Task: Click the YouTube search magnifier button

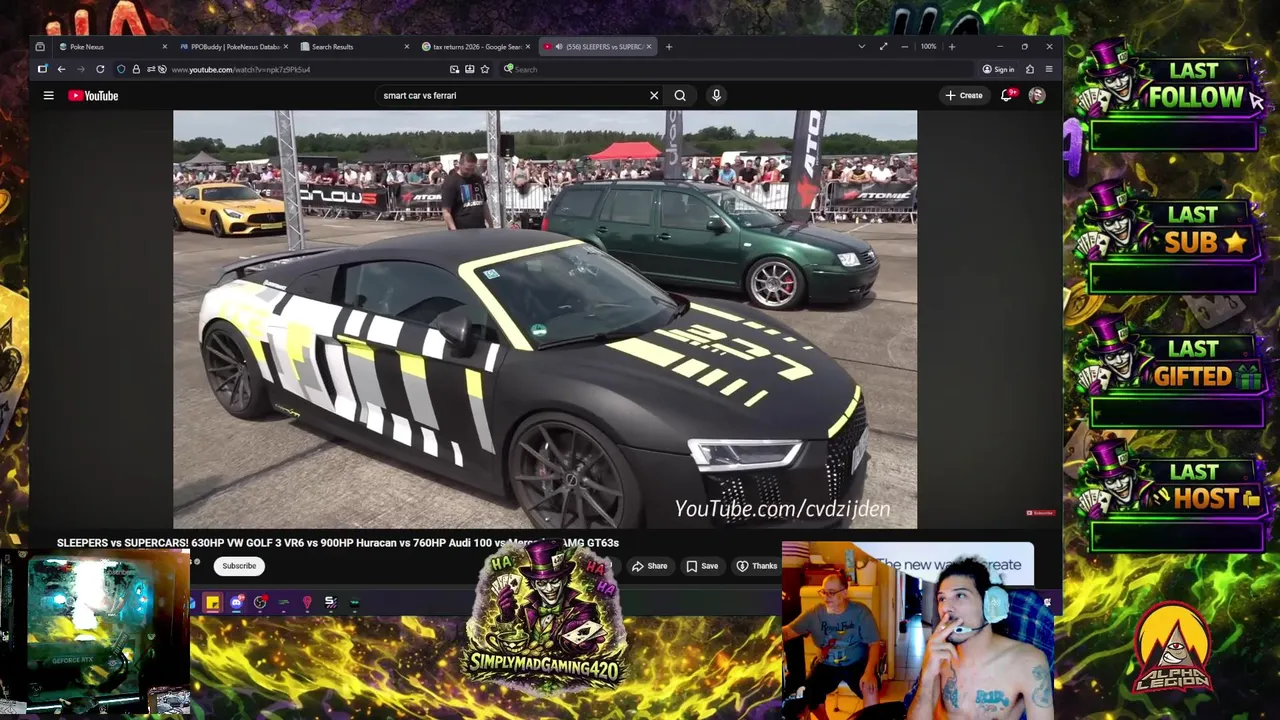Action: click(x=680, y=95)
